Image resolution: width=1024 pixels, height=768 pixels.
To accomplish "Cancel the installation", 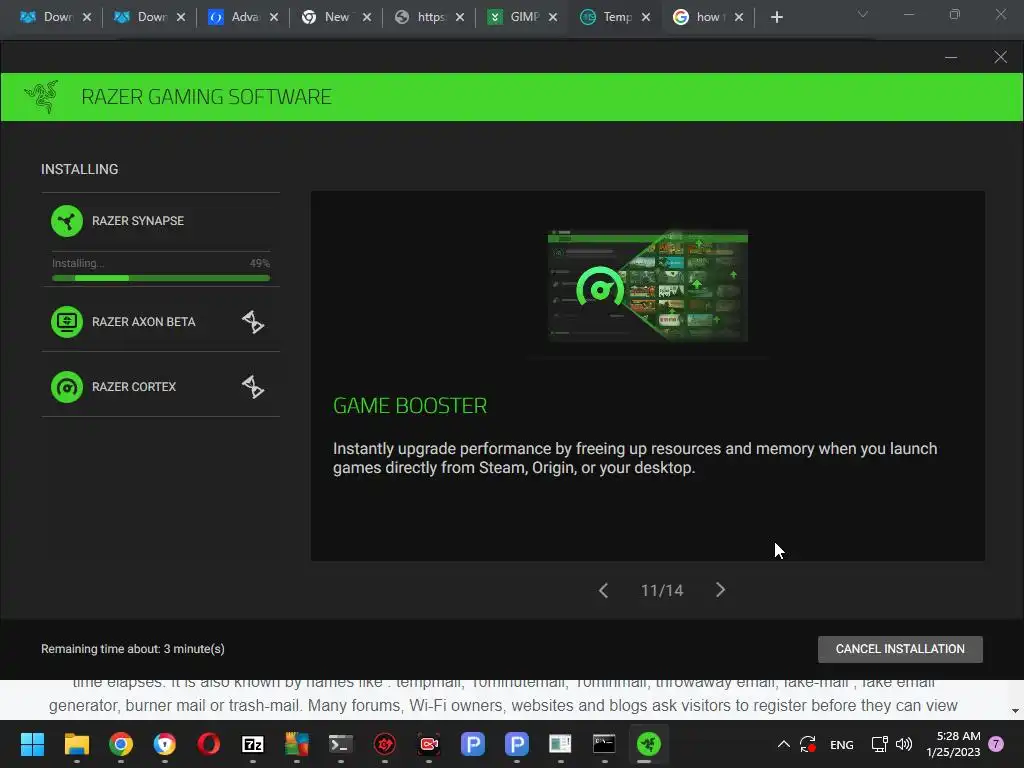I will (x=900, y=649).
